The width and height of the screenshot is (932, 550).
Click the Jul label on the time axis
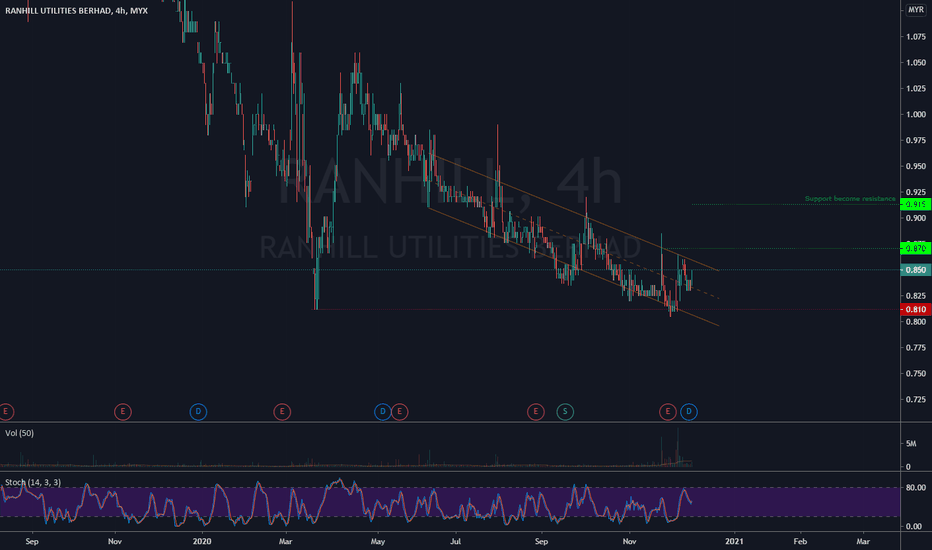456,541
